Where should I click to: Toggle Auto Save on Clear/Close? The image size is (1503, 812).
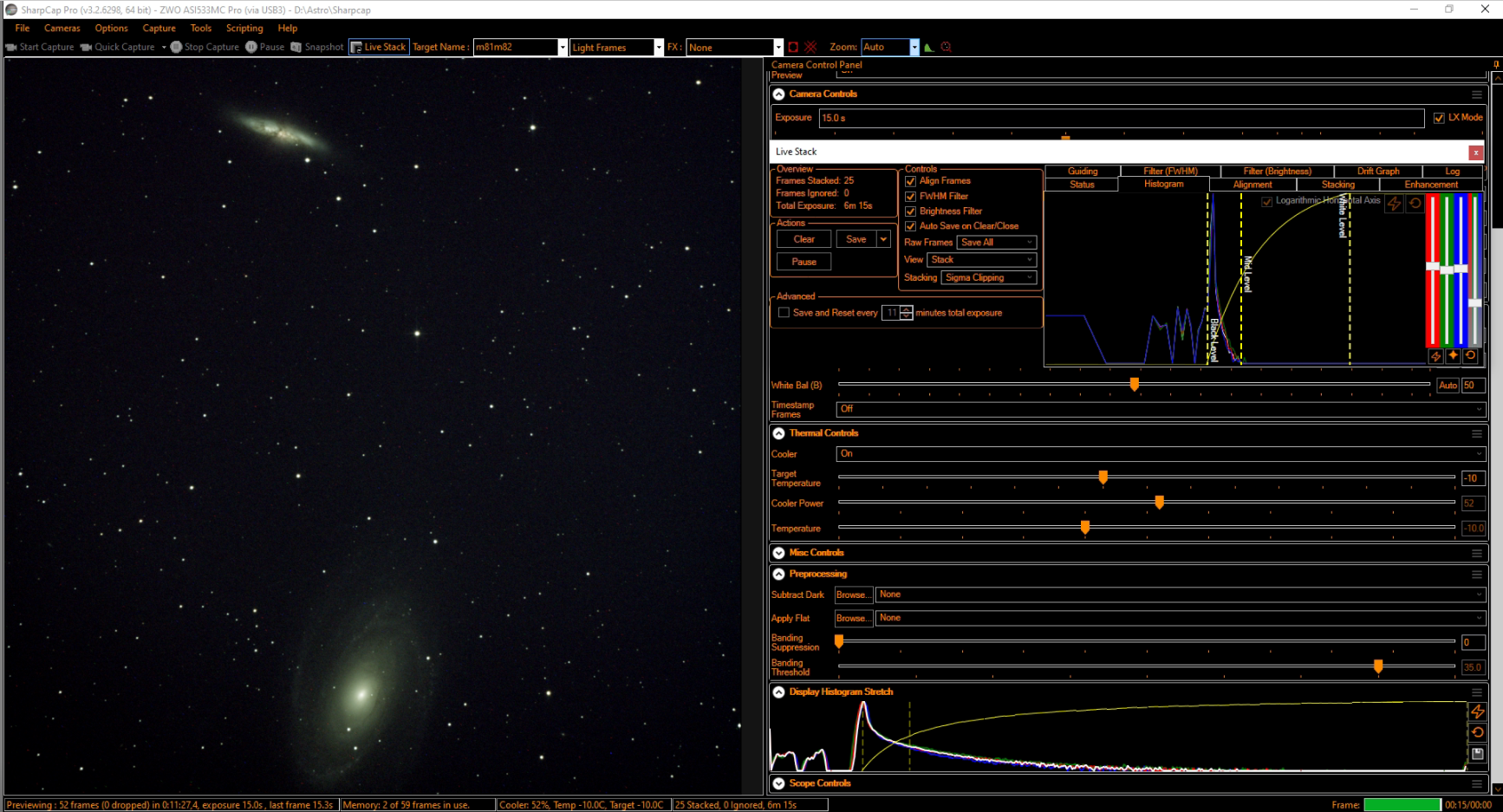(x=910, y=226)
